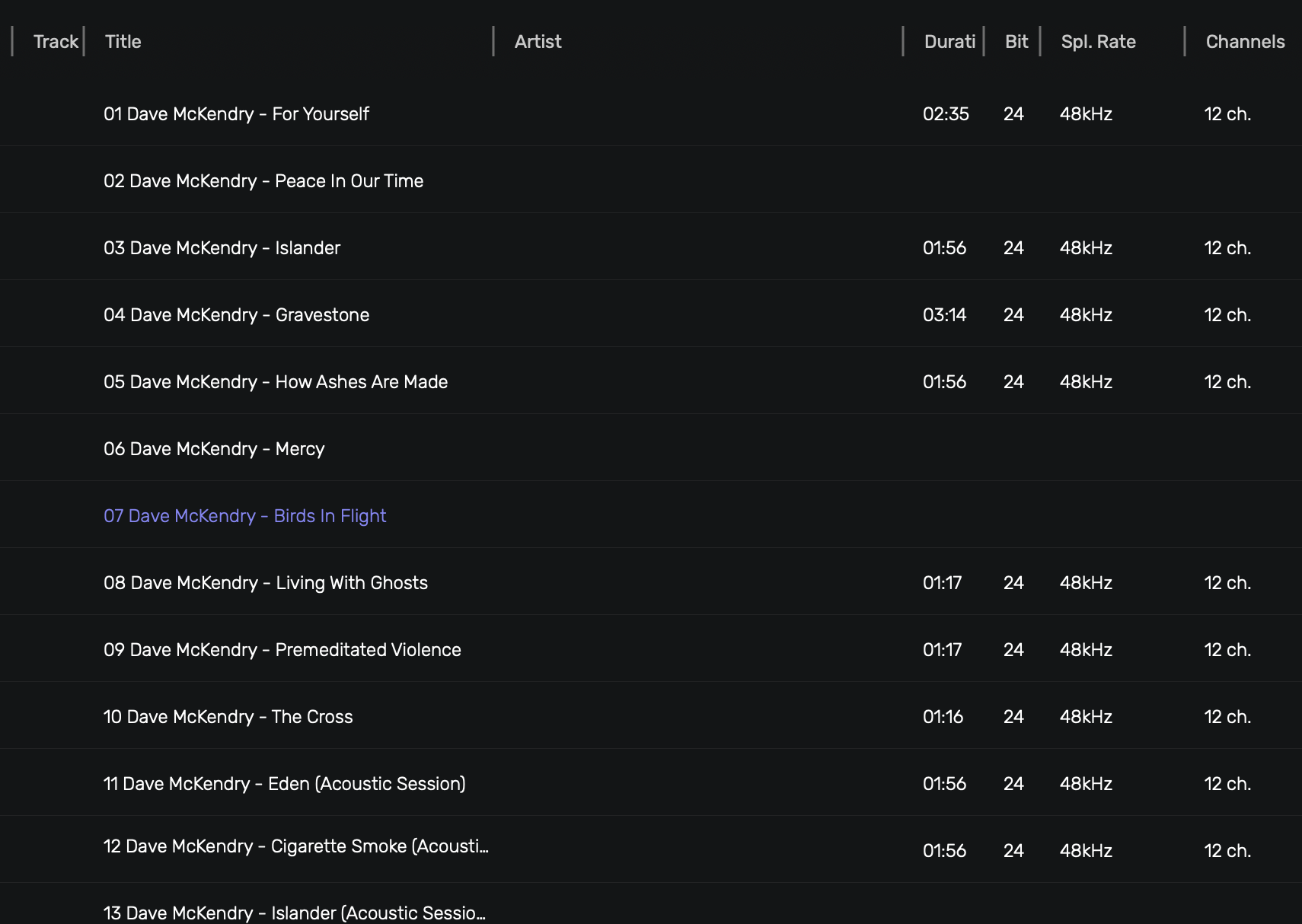Screen dimensions: 1302x924
Task: Select track 03 Islander
Action: pyautogui.click(x=651, y=247)
